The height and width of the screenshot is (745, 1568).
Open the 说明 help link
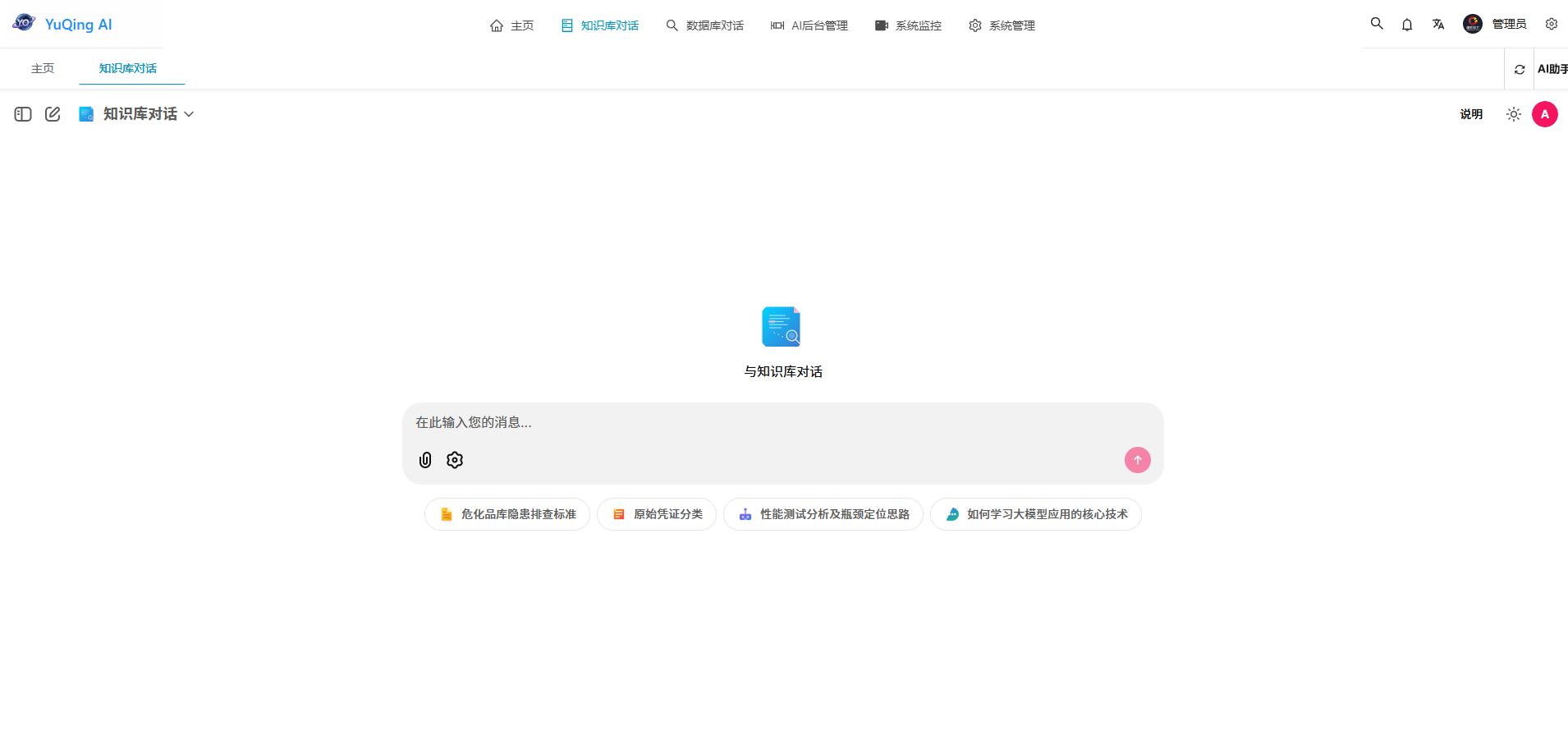coord(1470,114)
